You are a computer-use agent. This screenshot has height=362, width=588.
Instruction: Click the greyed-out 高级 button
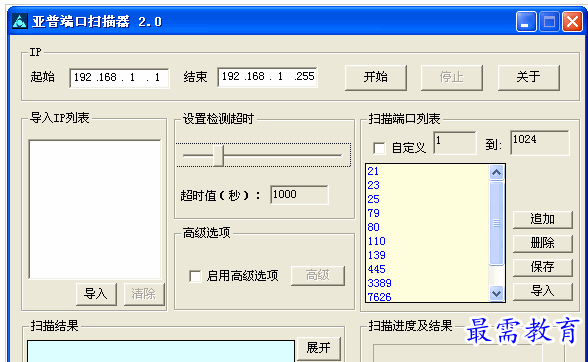(318, 276)
